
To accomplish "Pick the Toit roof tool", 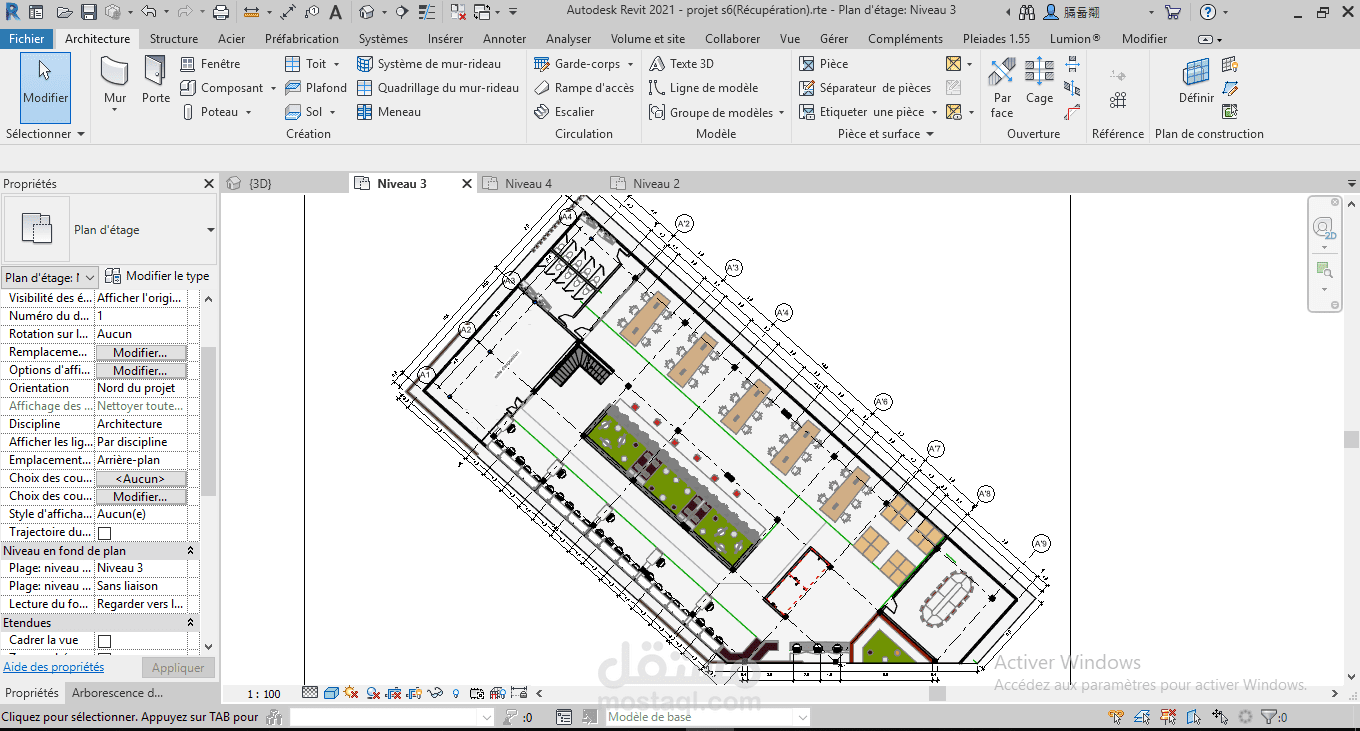I will coord(305,63).
